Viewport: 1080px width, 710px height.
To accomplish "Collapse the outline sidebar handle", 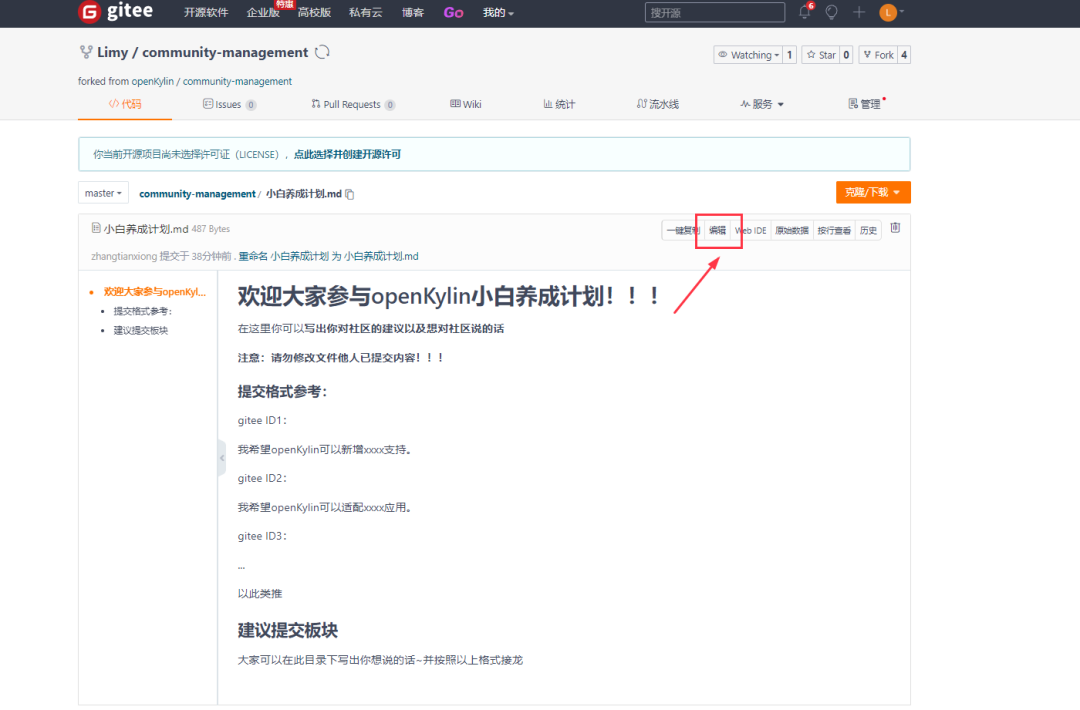I will 222,458.
